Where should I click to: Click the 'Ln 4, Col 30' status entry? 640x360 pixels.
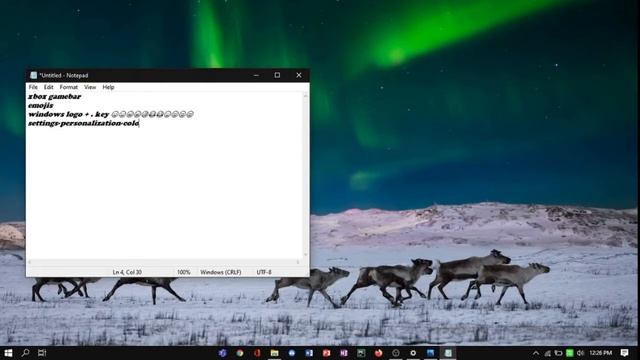coord(127,272)
